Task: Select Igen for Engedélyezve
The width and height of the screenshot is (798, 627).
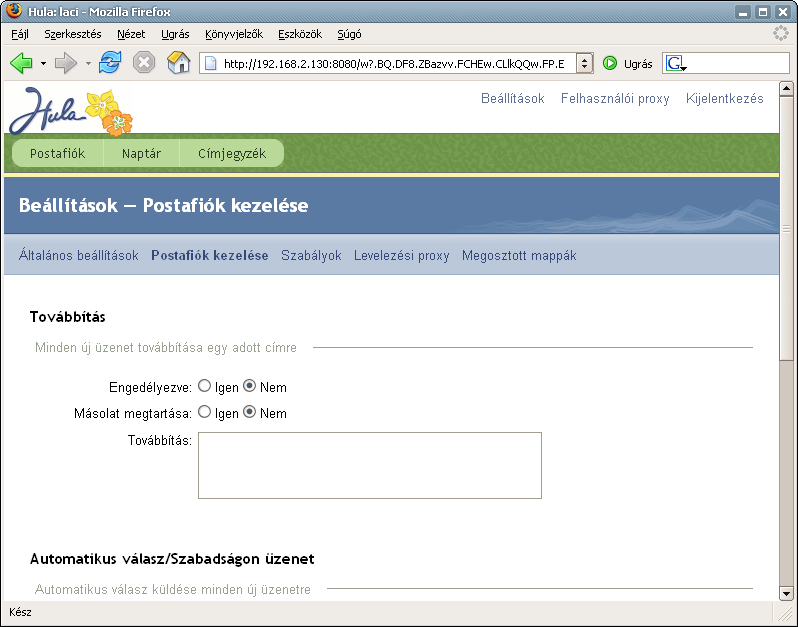Action: tap(205, 386)
